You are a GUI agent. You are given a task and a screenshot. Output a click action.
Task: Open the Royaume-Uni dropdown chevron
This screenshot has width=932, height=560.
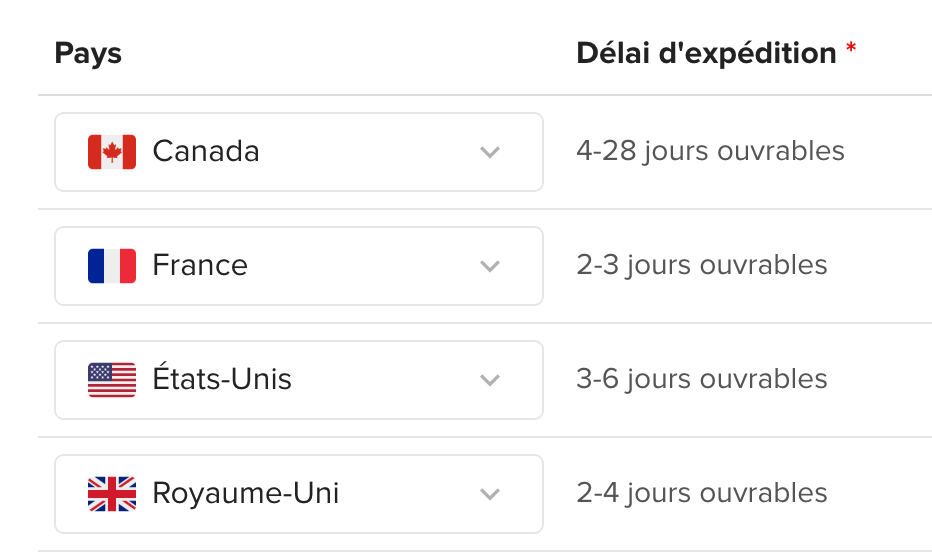(x=489, y=494)
